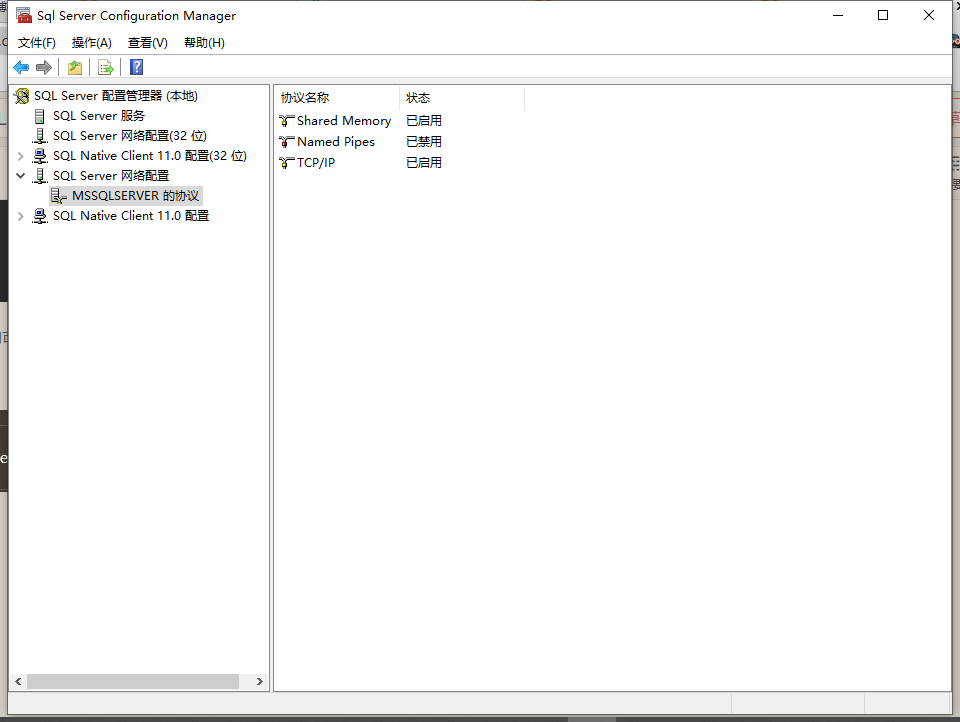Screen dimensions: 960x722
Task: Click the Sql Server Configuration Manager title icon
Action: point(24,15)
